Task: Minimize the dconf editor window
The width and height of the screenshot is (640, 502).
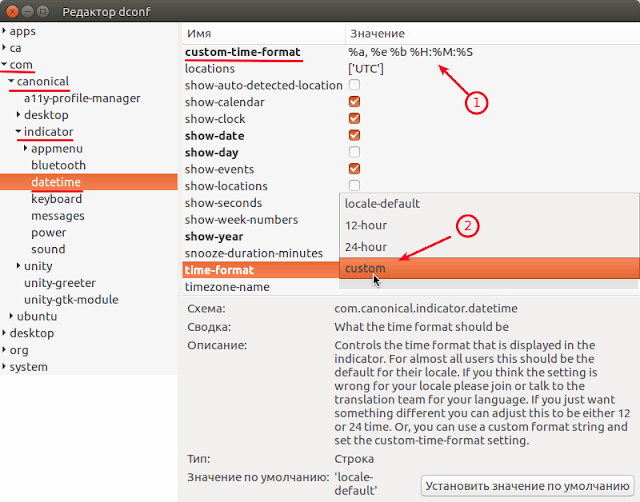Action: (x=27, y=11)
